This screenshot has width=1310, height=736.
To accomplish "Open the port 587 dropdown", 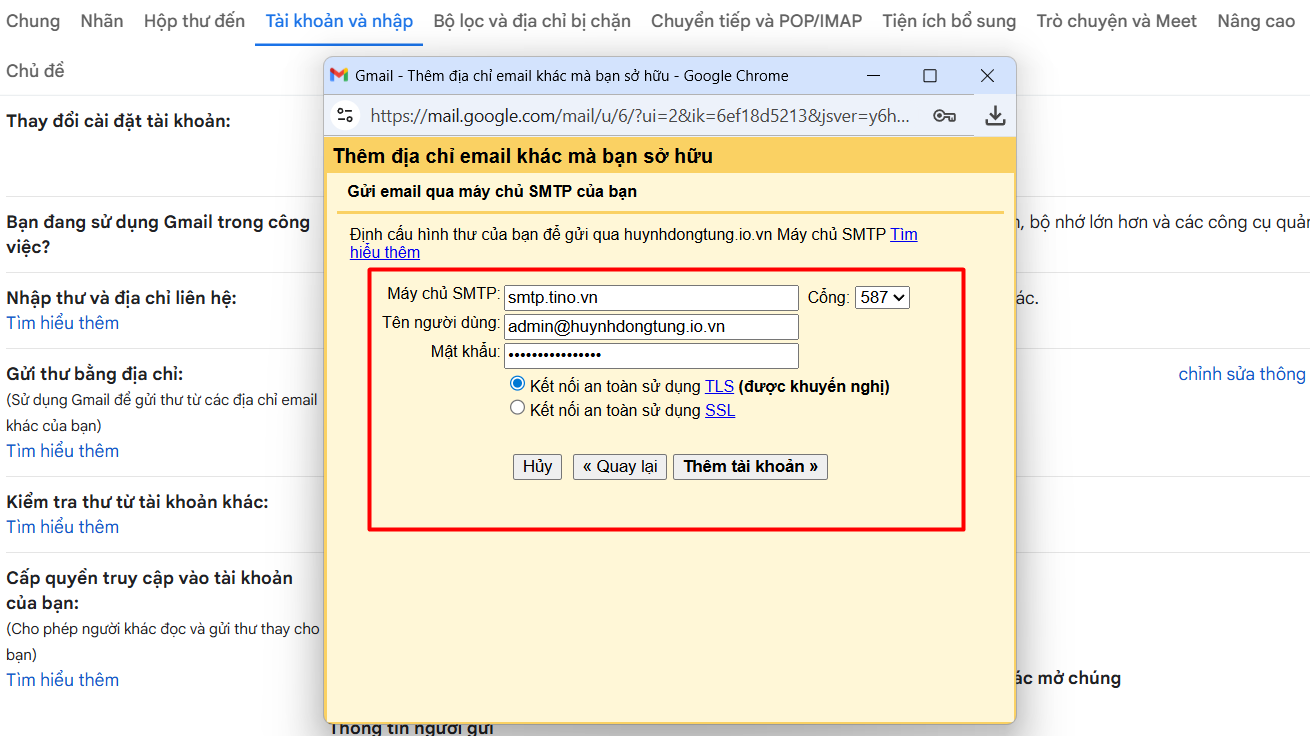I will pyautogui.click(x=882, y=297).
